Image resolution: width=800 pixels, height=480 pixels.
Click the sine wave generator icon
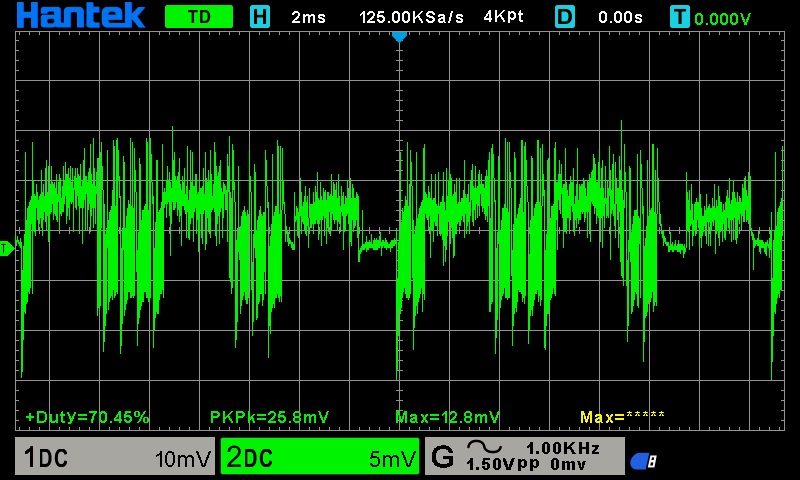[x=484, y=447]
